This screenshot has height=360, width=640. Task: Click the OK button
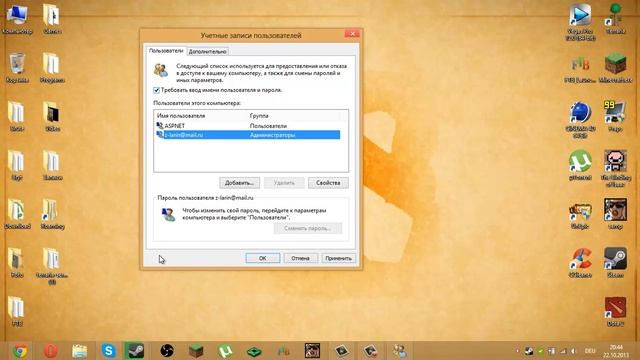[262, 258]
